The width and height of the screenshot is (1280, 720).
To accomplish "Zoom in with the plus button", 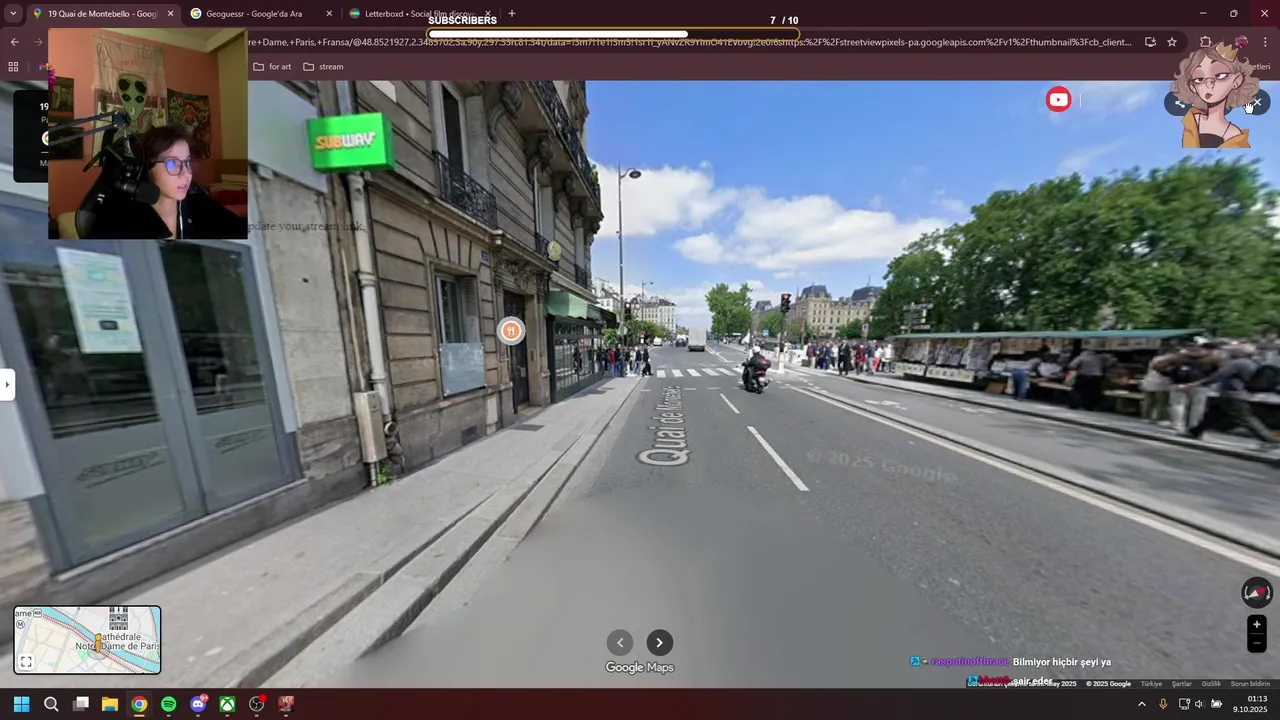I will pos(1257,625).
